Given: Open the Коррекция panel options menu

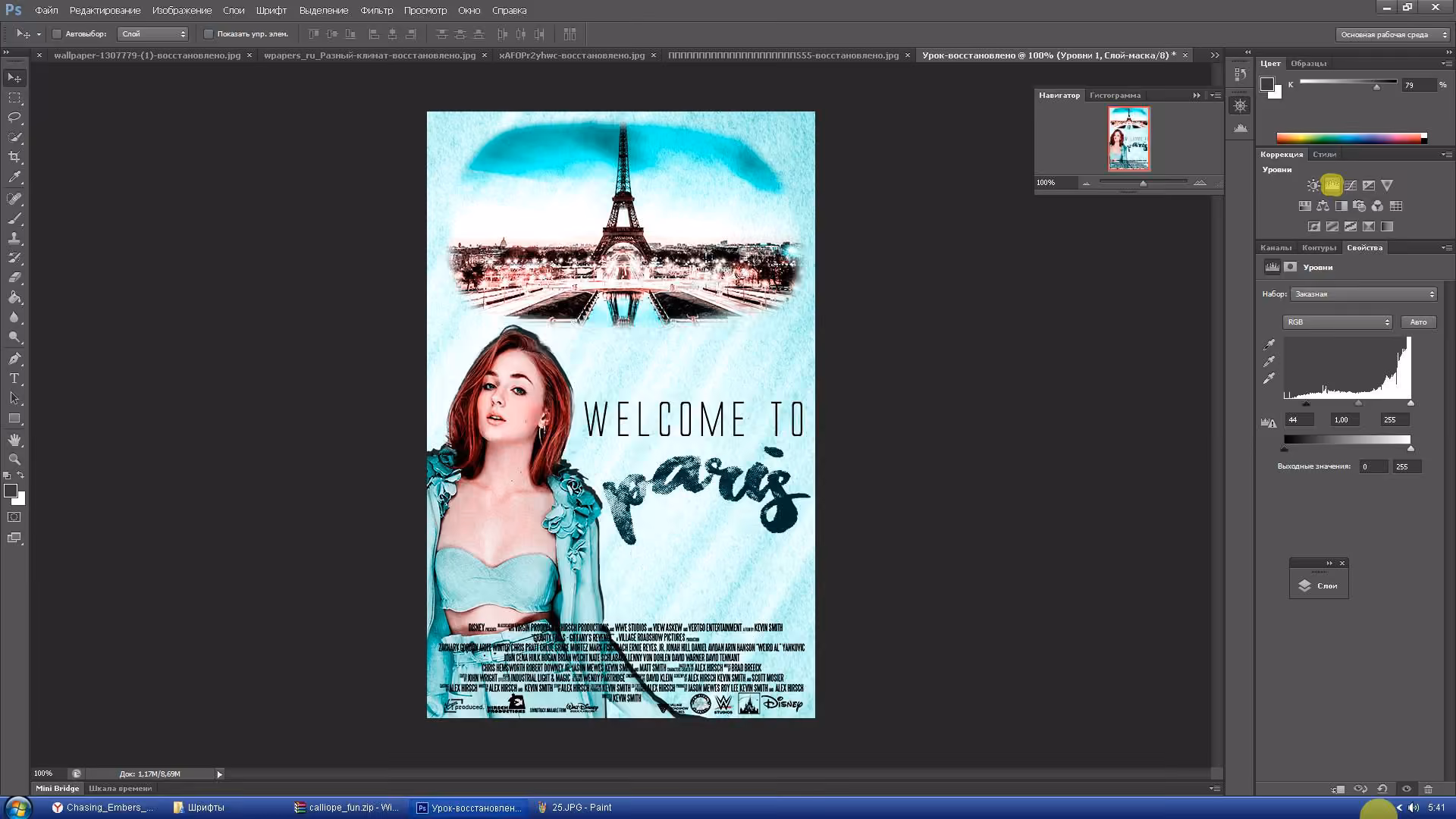Looking at the screenshot, I should 1446,155.
